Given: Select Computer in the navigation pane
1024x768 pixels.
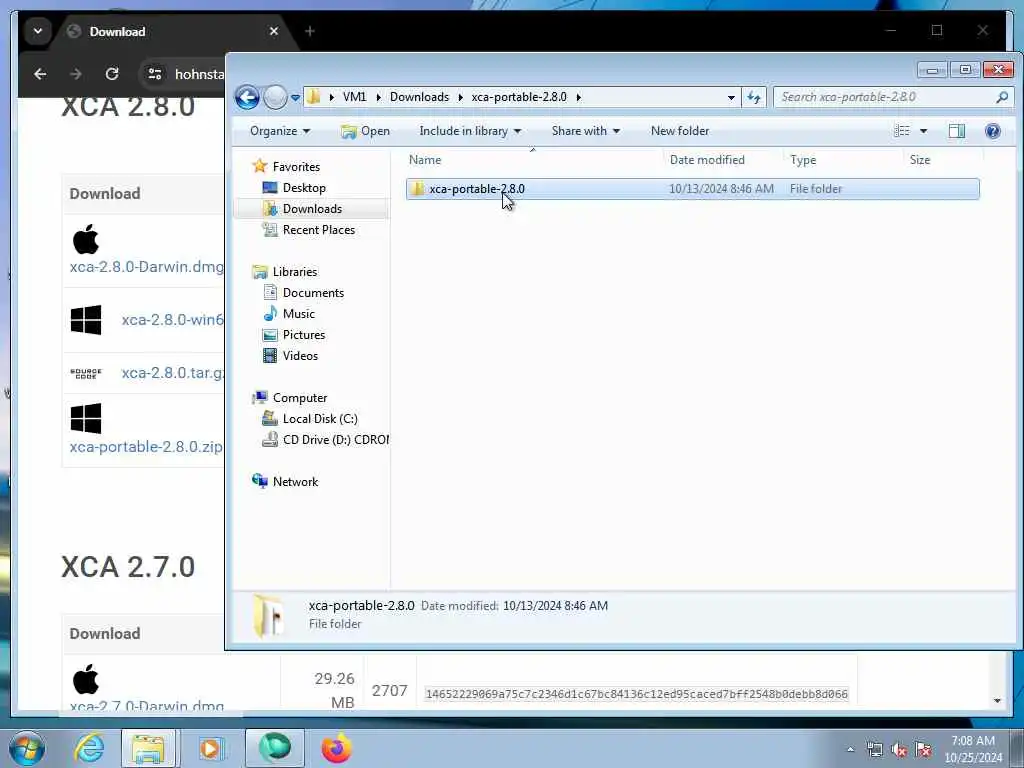Looking at the screenshot, I should [x=300, y=398].
